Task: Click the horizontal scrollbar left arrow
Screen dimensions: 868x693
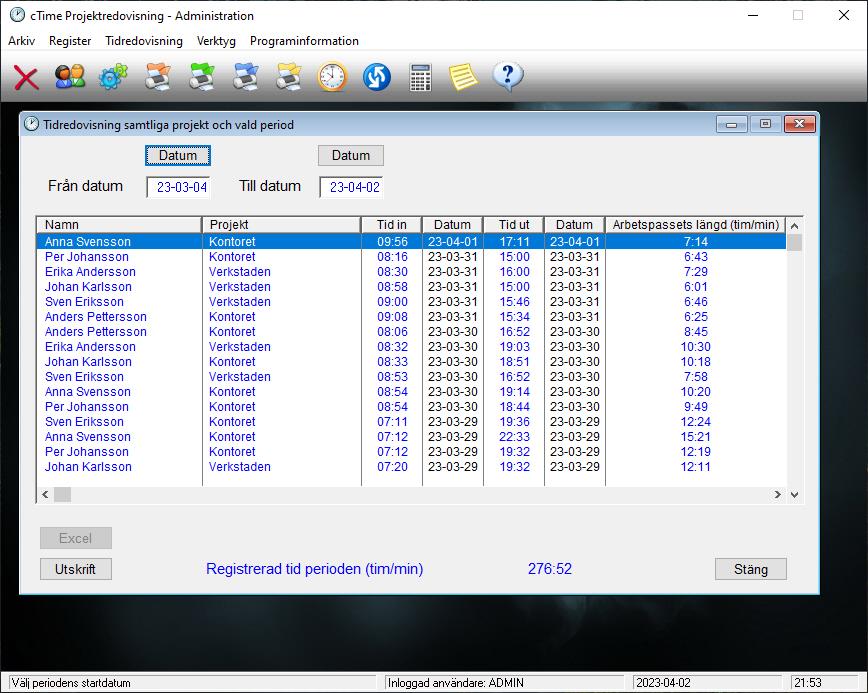Action: point(45,494)
